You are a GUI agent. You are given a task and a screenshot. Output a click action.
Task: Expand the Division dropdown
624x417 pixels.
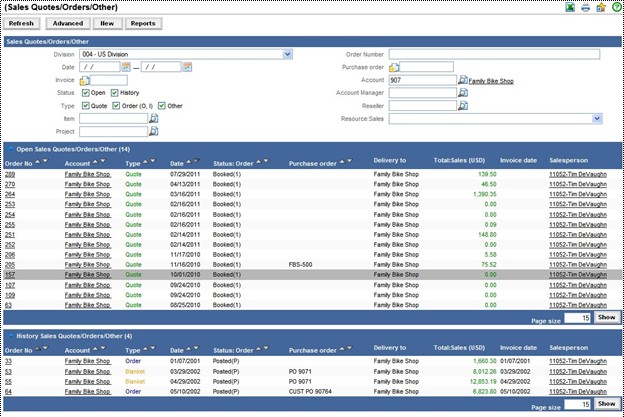point(287,54)
